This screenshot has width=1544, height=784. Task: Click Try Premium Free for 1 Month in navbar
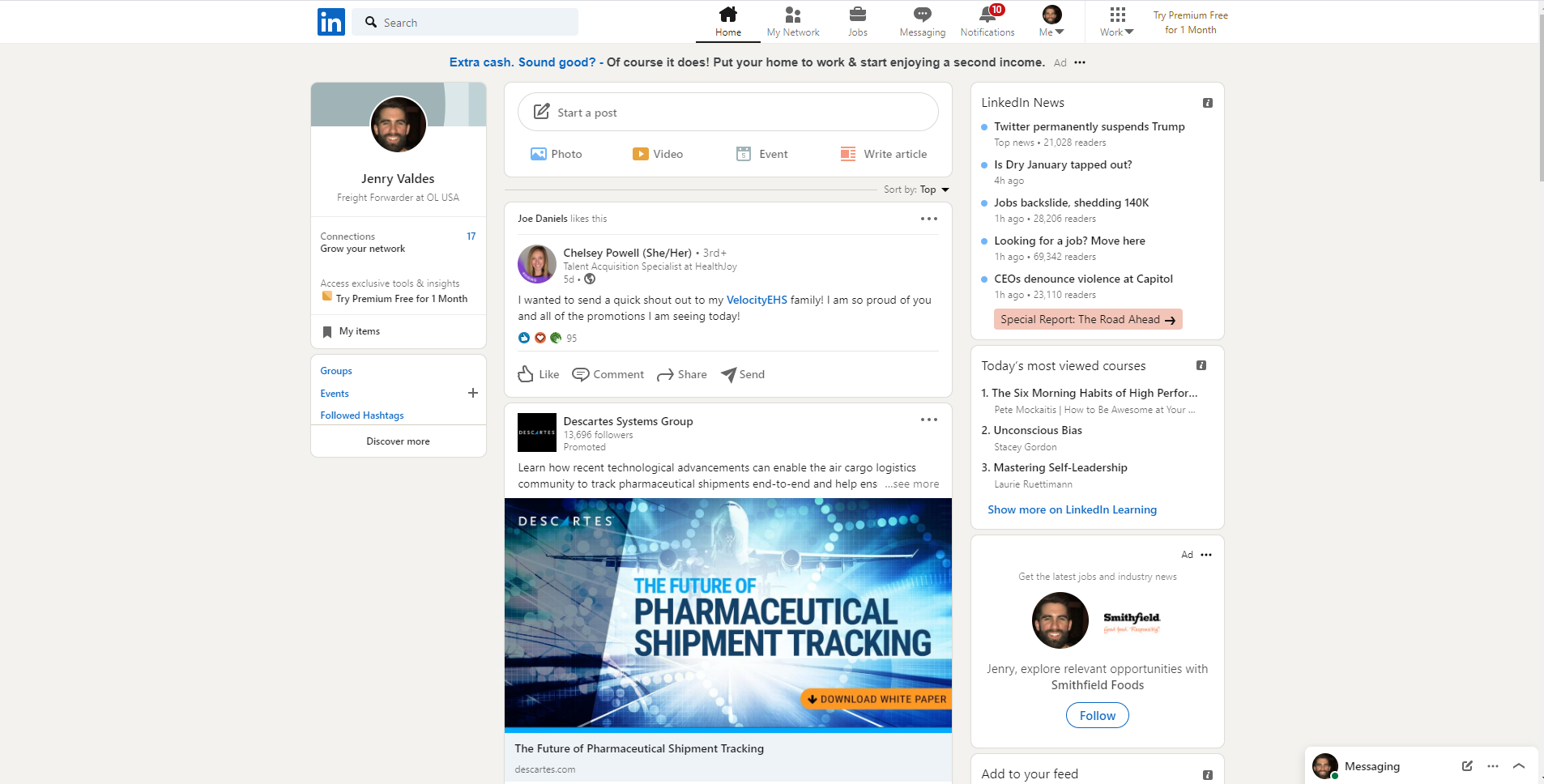click(1190, 23)
